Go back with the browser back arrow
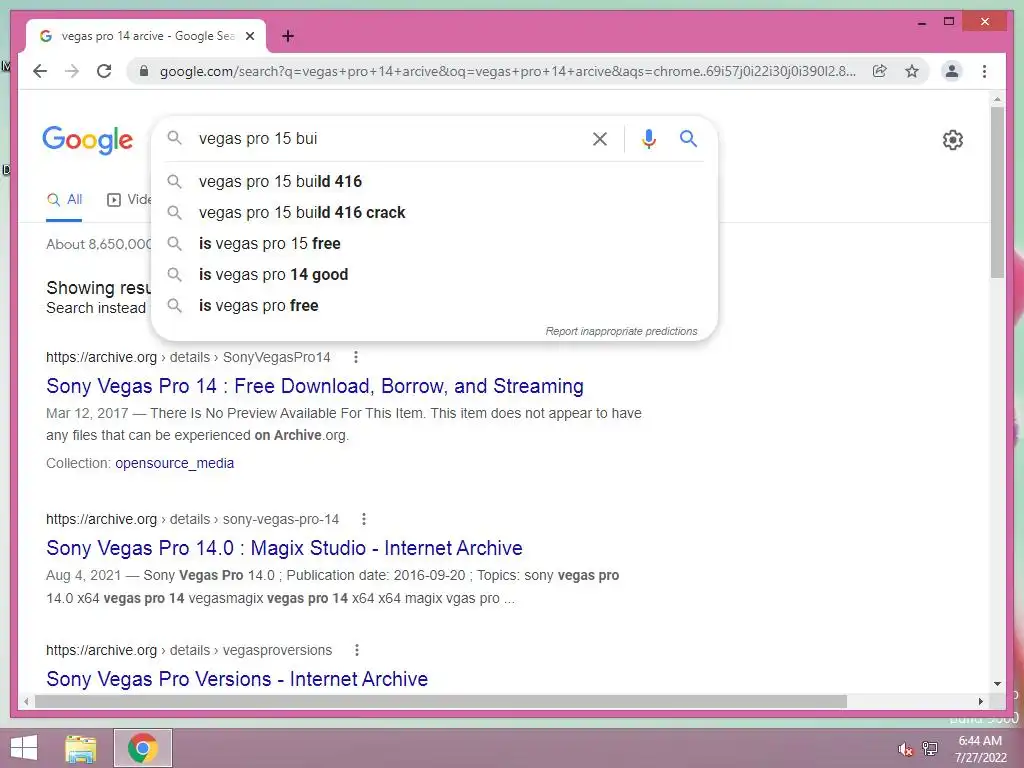Viewport: 1024px width, 768px height. [40, 71]
